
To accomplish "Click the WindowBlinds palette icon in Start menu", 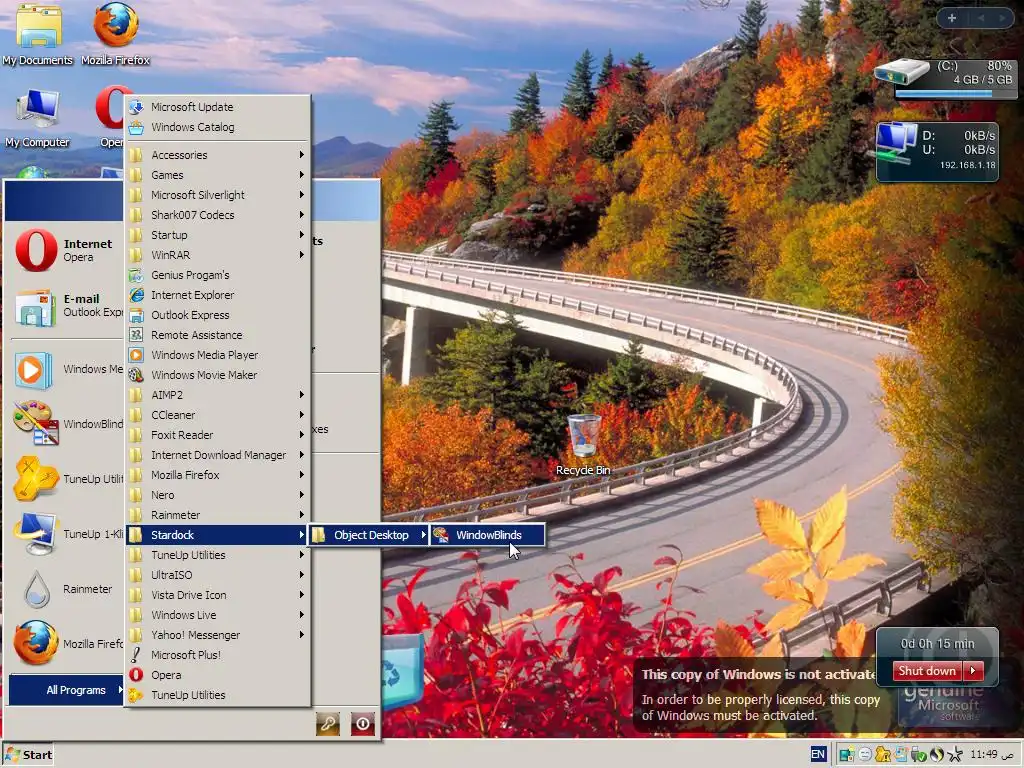I will [36, 423].
